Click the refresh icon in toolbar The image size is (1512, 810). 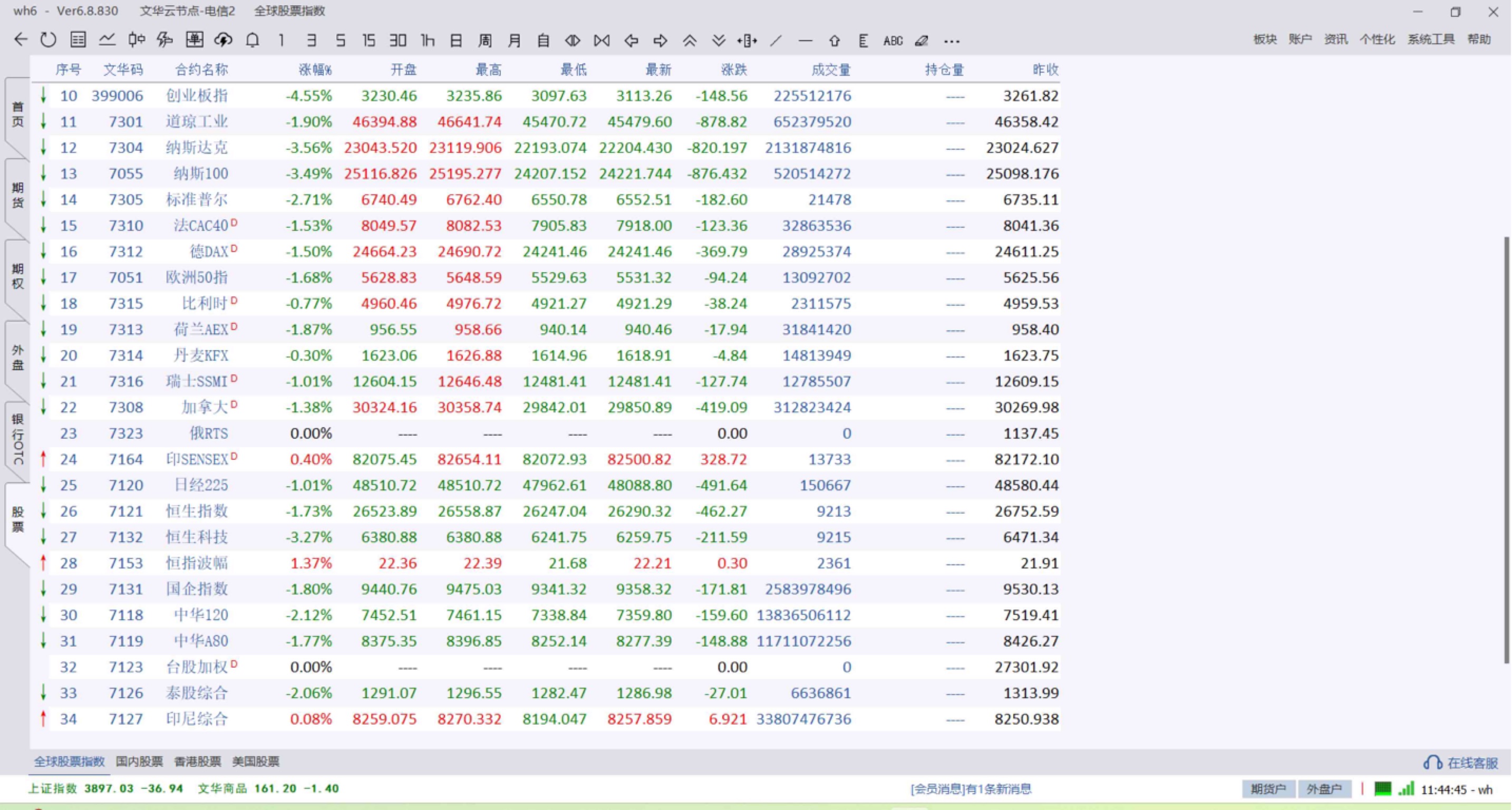pyautogui.click(x=48, y=40)
